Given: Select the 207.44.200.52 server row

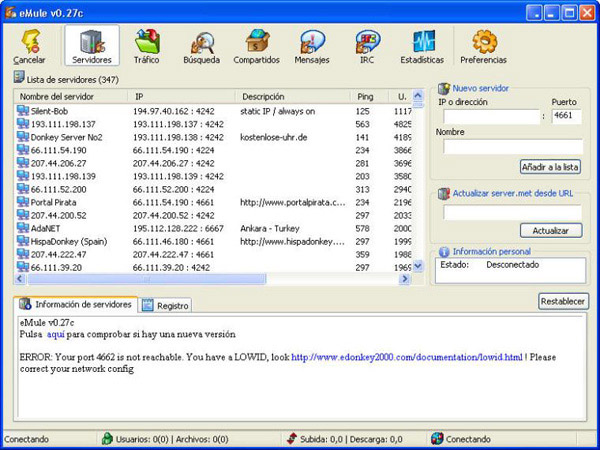Looking at the screenshot, I should point(214,215).
